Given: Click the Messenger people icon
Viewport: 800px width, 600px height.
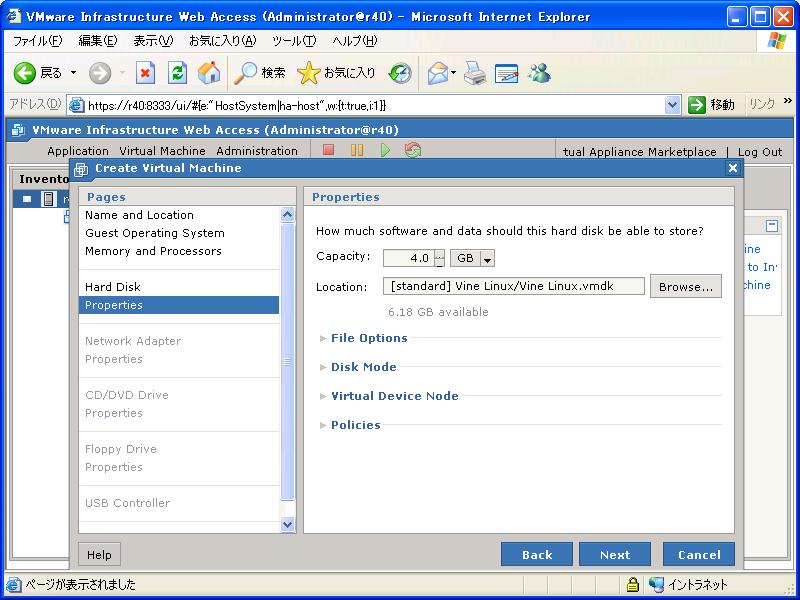Looking at the screenshot, I should coord(539,73).
